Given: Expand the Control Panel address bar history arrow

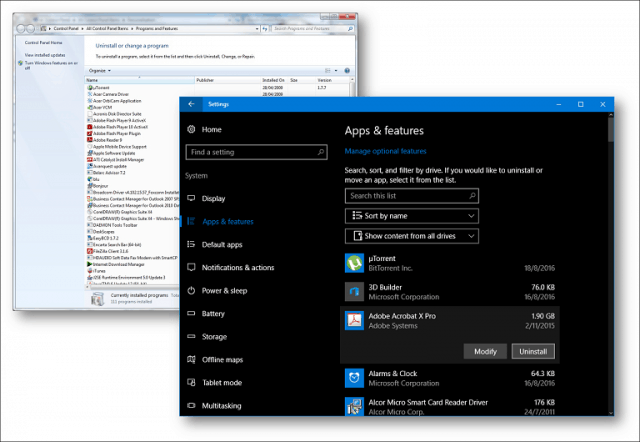Looking at the screenshot, I should (x=257, y=29).
